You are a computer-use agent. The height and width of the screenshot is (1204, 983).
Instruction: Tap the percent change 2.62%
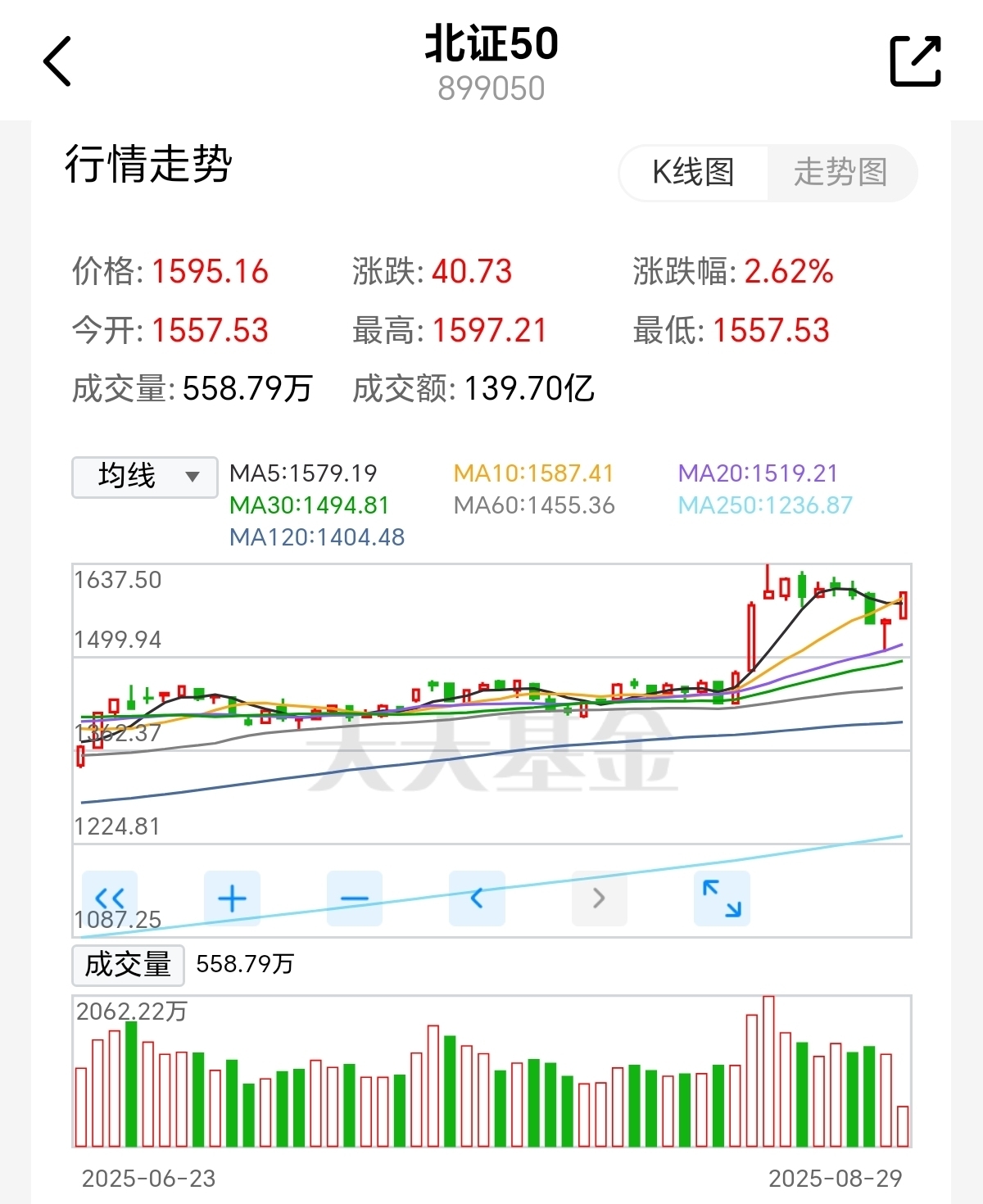[x=789, y=272]
